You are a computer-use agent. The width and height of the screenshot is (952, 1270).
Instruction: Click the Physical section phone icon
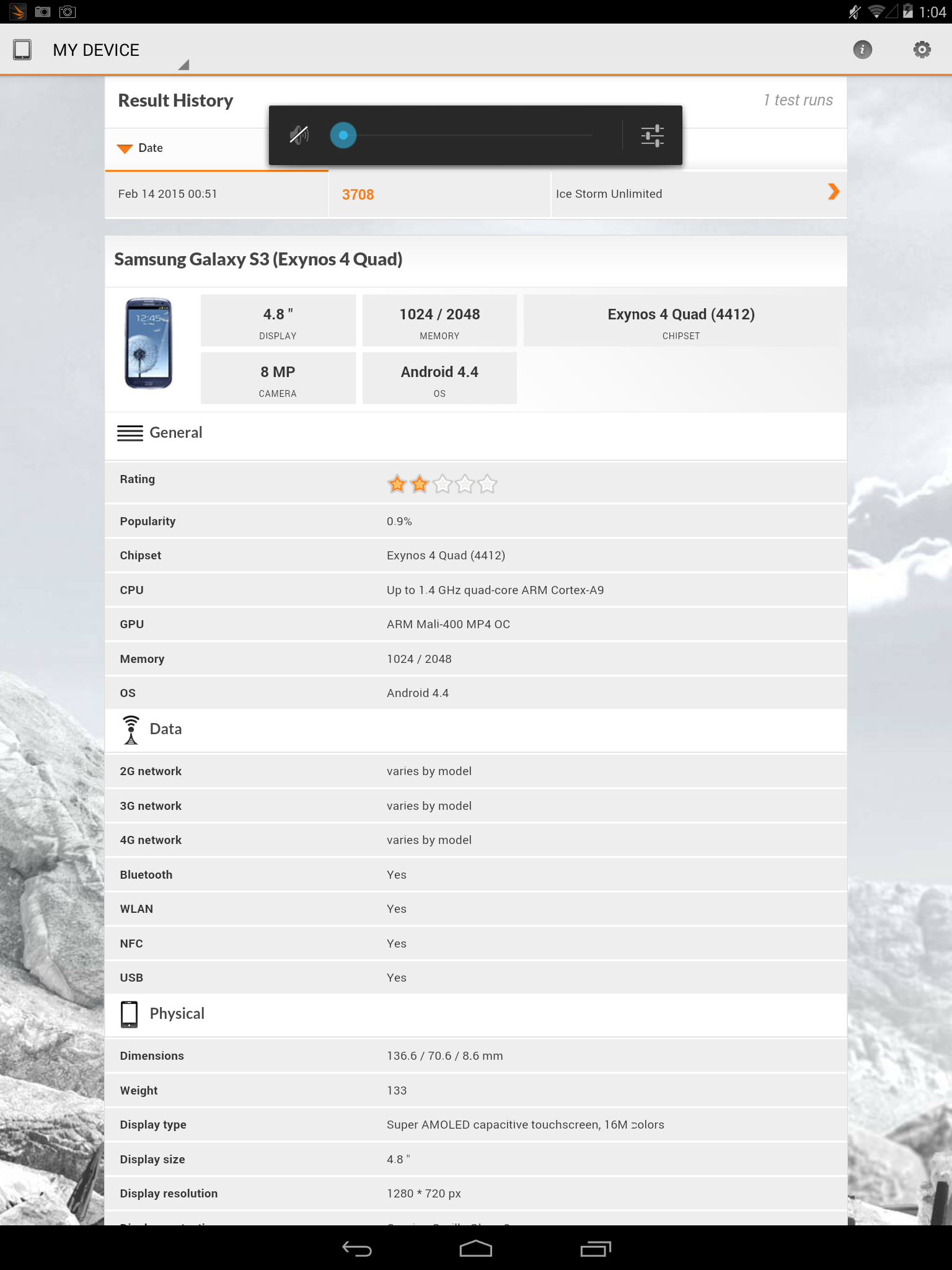pos(129,1014)
